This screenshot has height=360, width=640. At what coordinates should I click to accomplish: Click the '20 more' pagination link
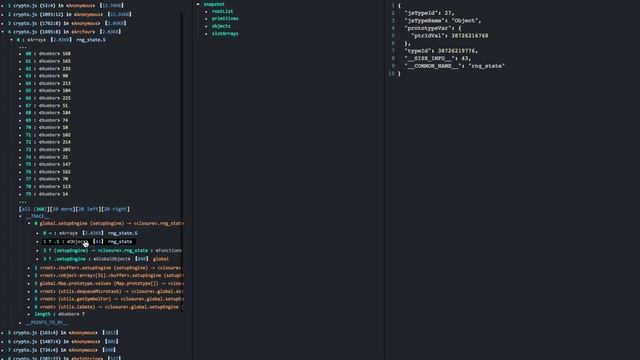[62, 209]
